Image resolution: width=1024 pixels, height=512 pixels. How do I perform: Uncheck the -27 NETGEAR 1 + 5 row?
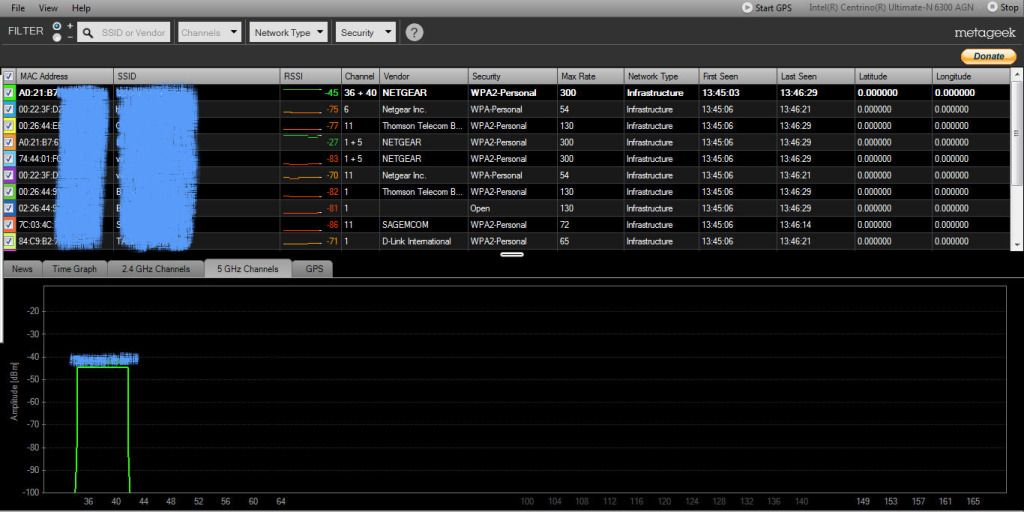tap(9, 142)
